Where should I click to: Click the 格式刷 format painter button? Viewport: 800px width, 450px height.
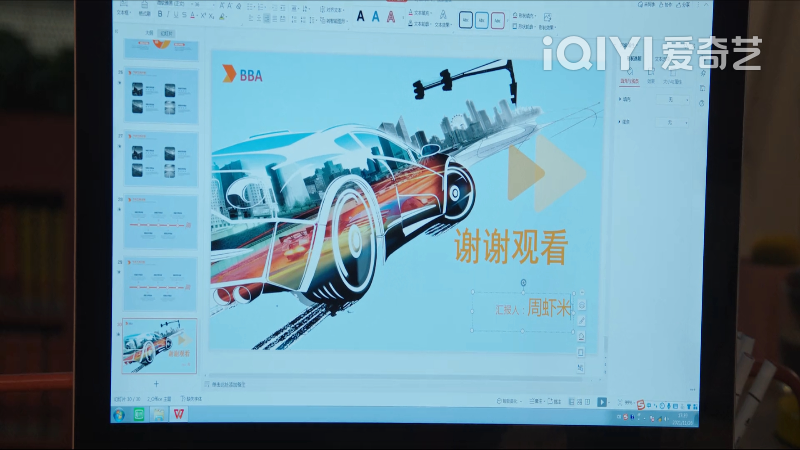[144, 10]
